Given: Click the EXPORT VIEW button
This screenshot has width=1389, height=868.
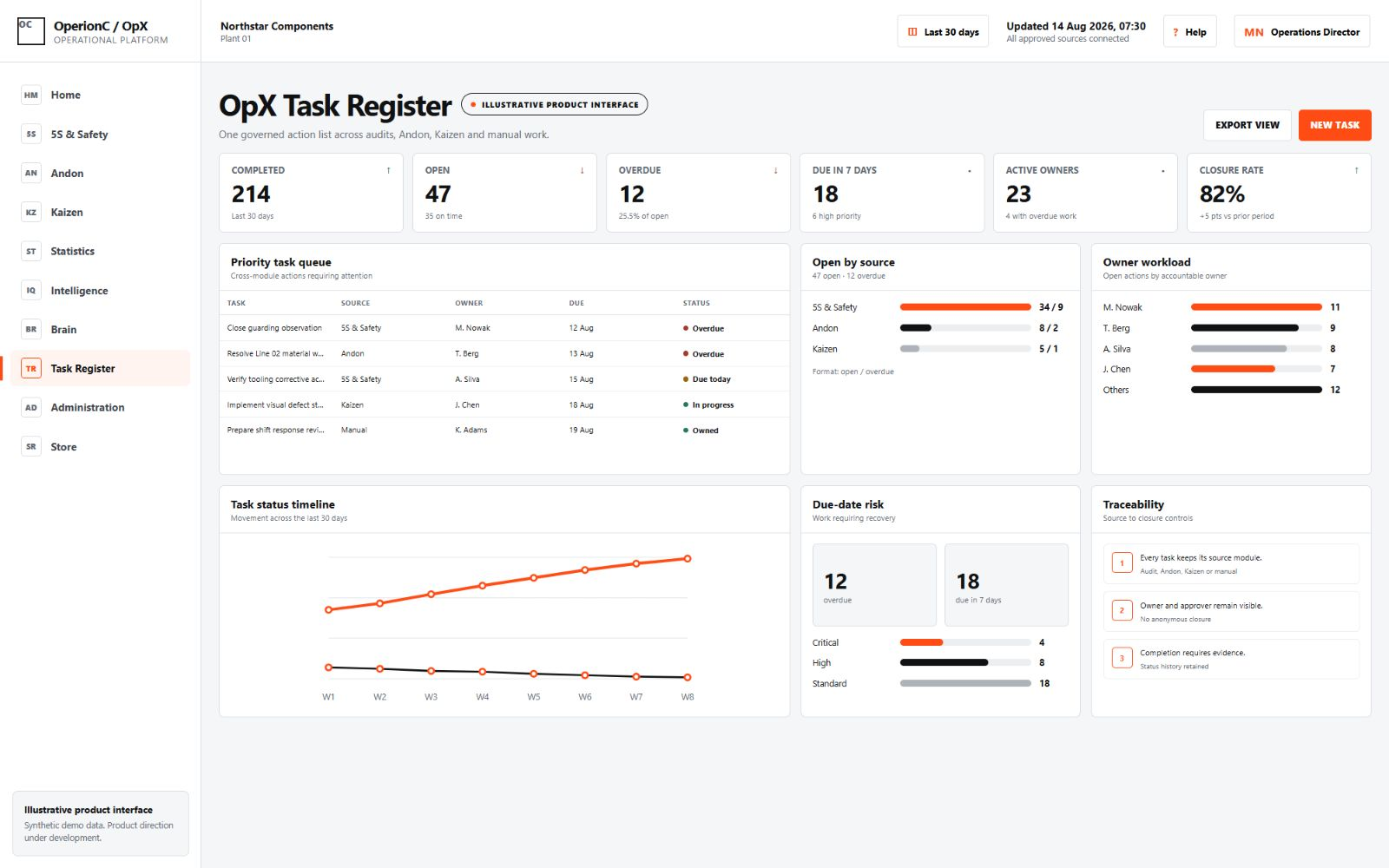Looking at the screenshot, I should click(x=1247, y=125).
